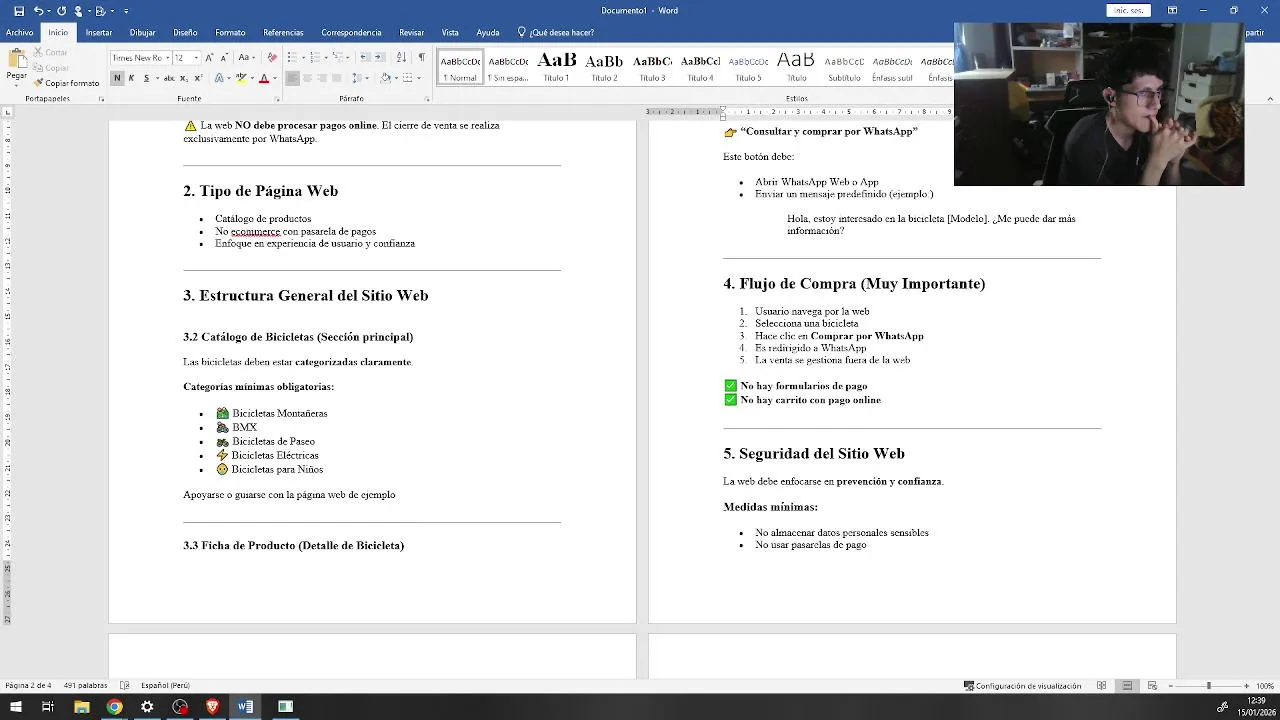Click the increase indent icon

tap(379, 57)
